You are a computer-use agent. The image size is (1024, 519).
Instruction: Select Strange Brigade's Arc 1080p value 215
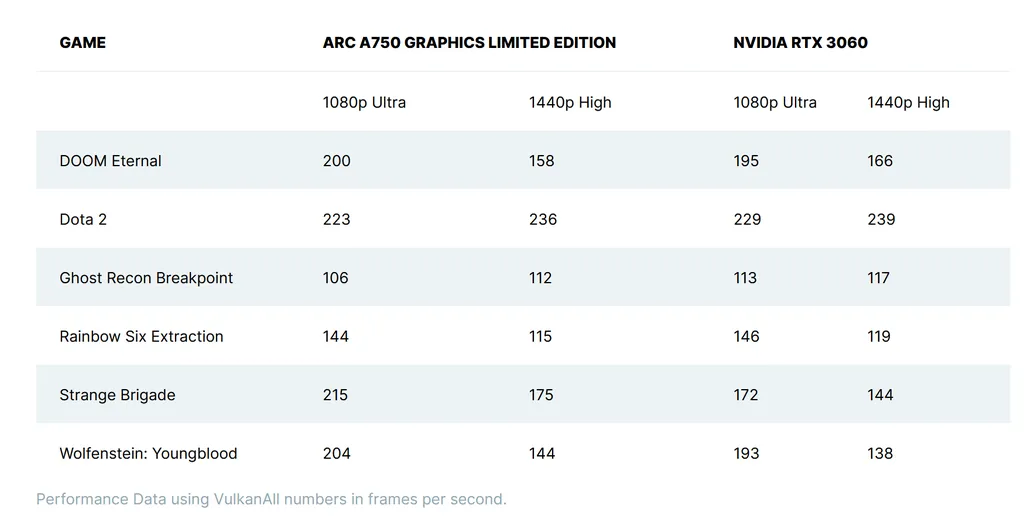336,395
